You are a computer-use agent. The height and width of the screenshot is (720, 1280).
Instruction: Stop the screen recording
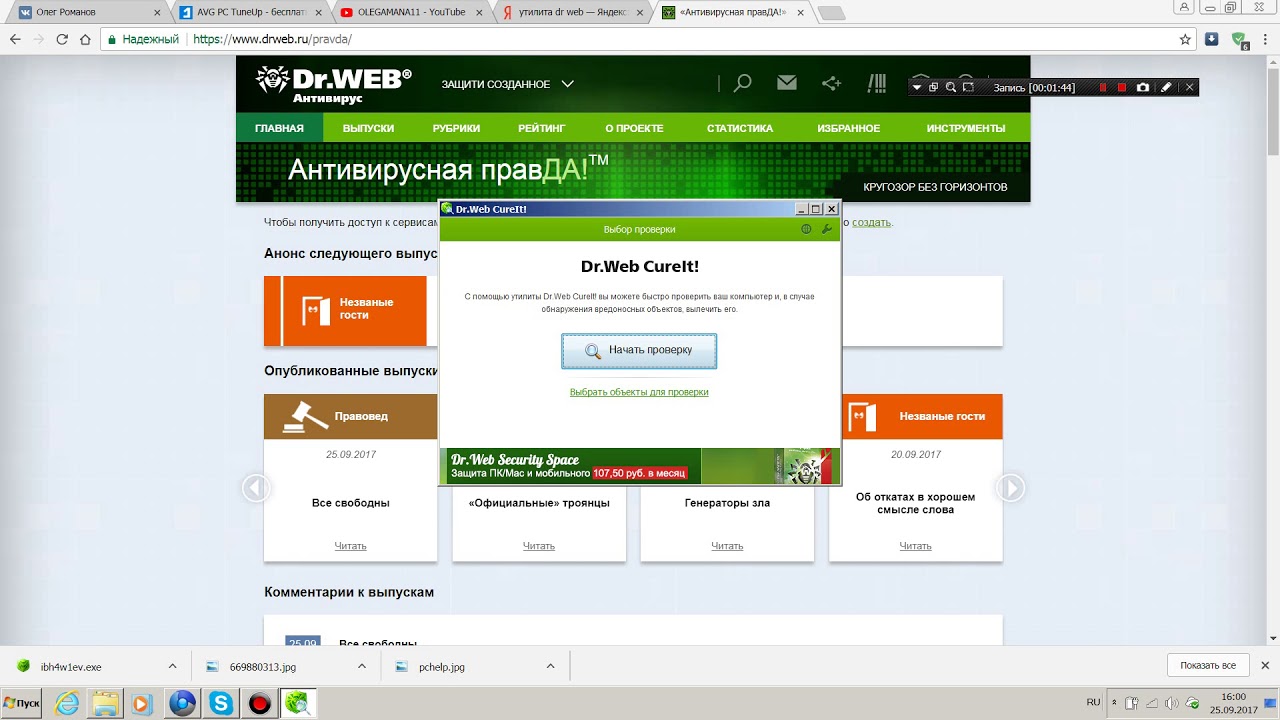[x=1122, y=88]
